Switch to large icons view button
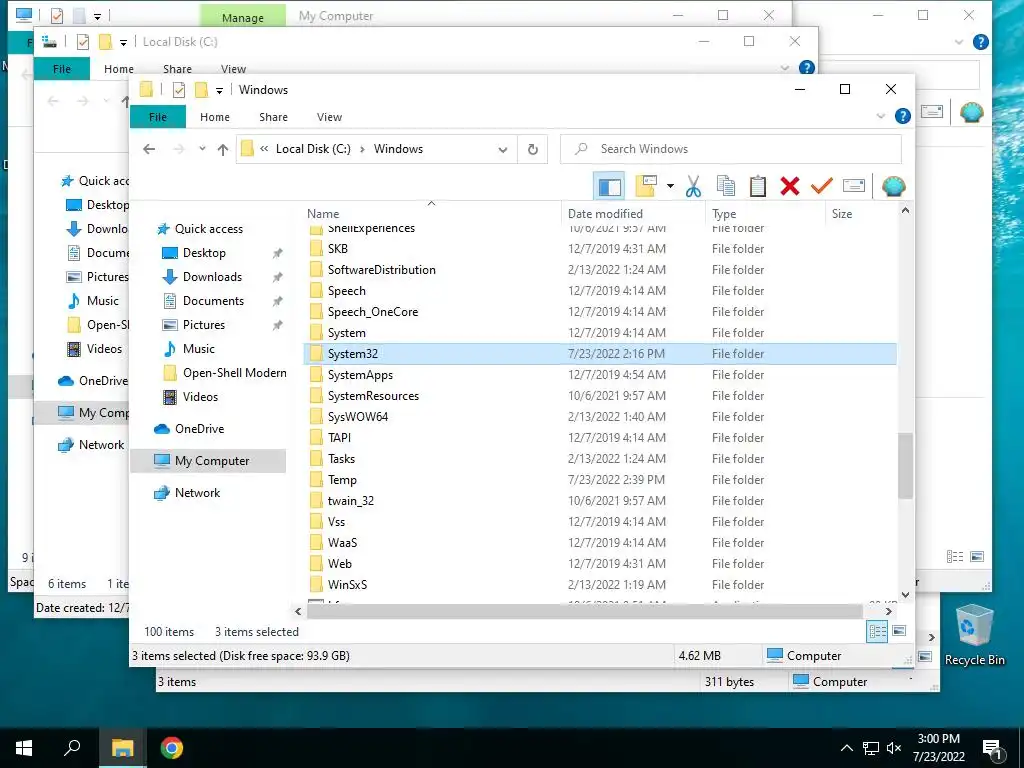This screenshot has height=768, width=1024. (x=899, y=632)
